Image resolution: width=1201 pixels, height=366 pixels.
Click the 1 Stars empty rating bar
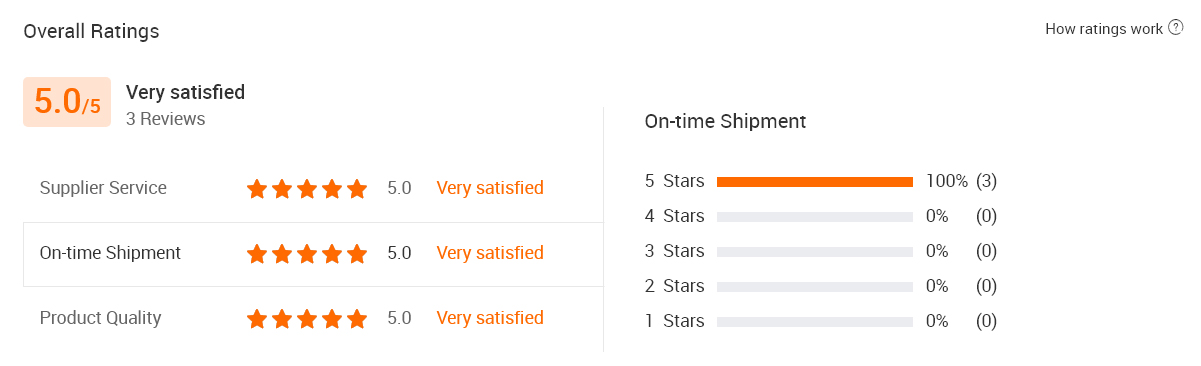(815, 322)
